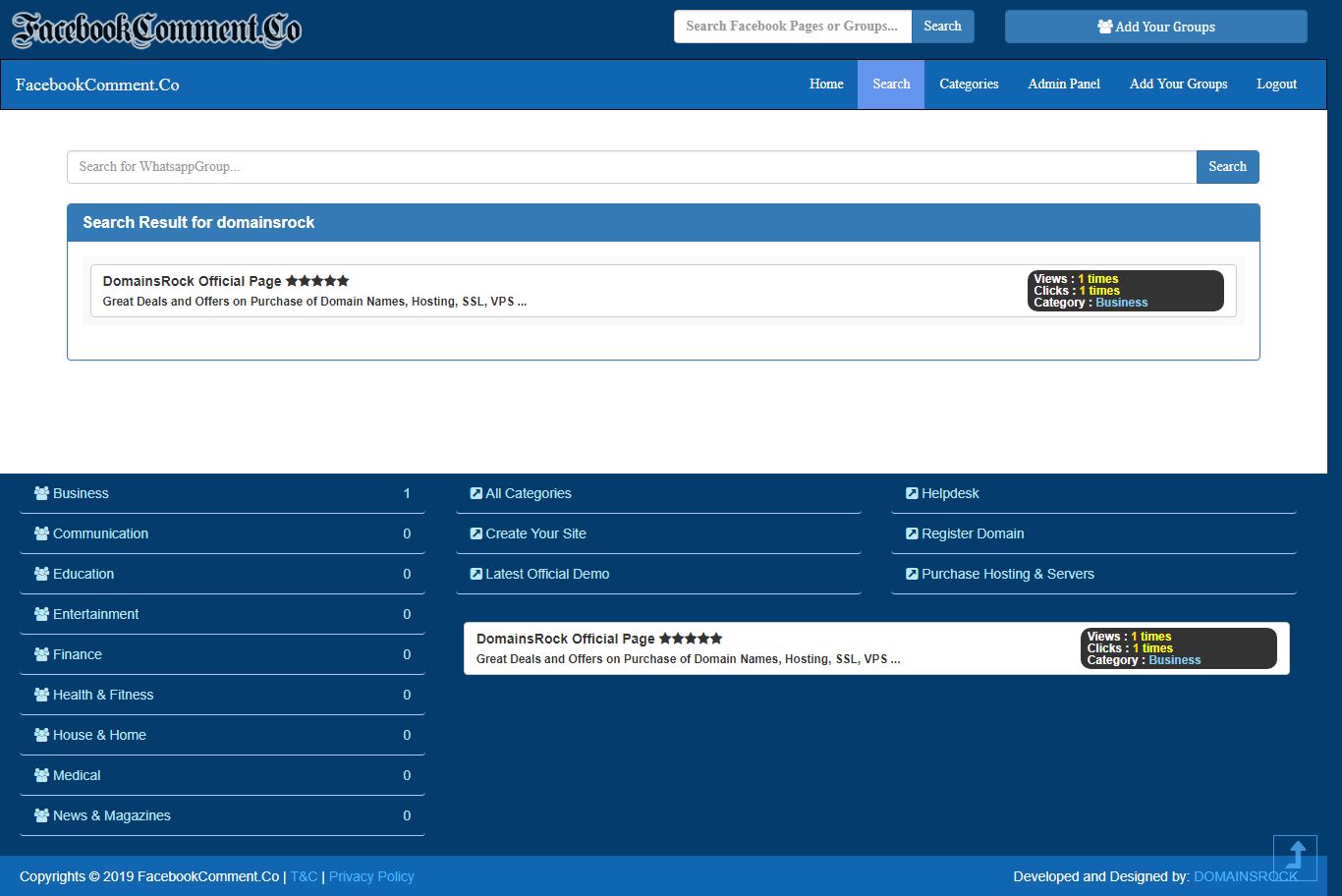Open the All Categories footer link
Image resolution: width=1342 pixels, height=896 pixels.
[x=529, y=493]
